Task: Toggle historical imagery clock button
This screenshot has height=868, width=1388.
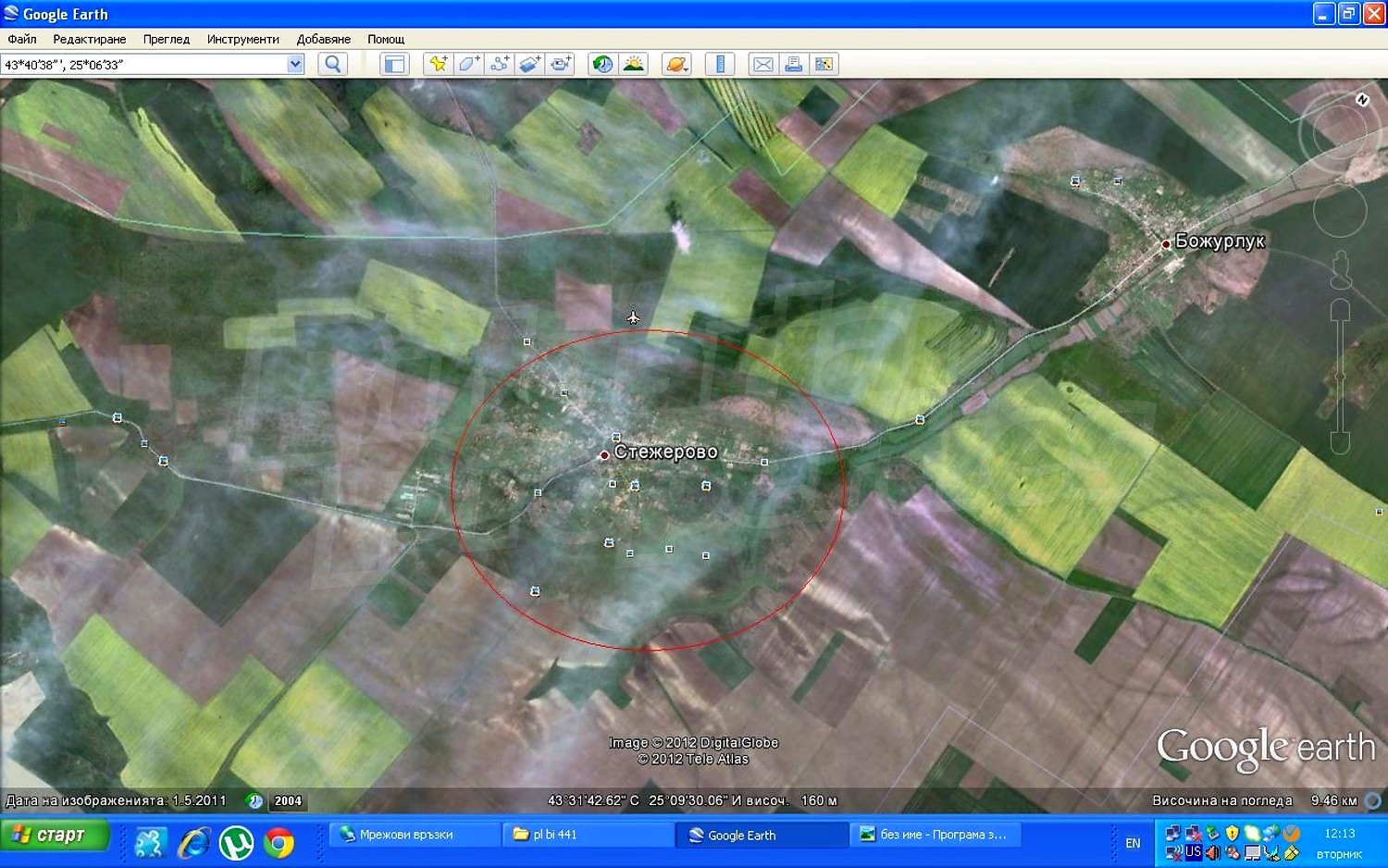Action: (602, 64)
